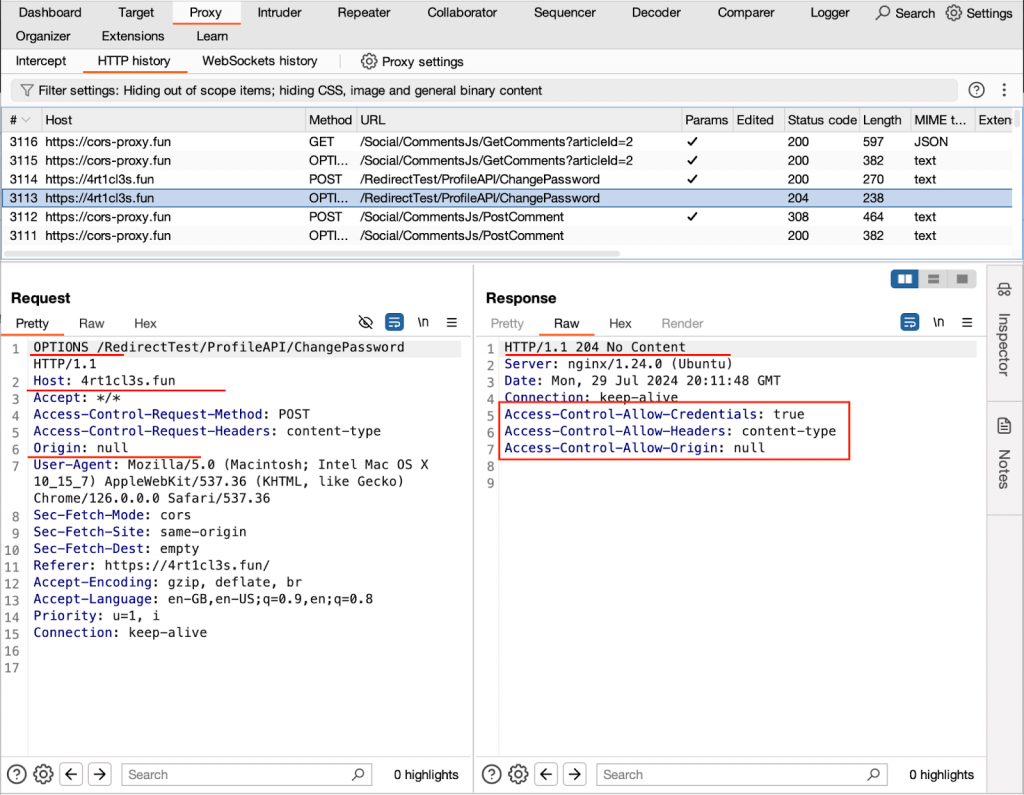This screenshot has width=1024, height=795.
Task: Open the Dashboard tab
Action: coord(50,12)
